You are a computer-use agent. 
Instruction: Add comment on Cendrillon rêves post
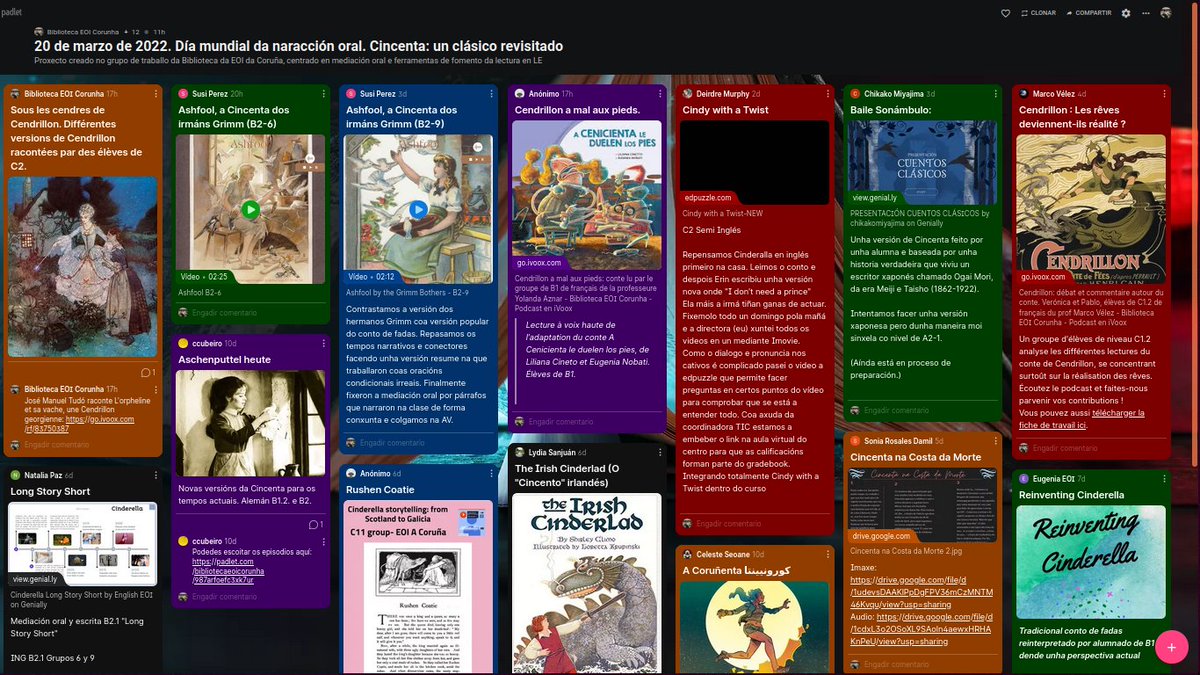(x=1064, y=448)
